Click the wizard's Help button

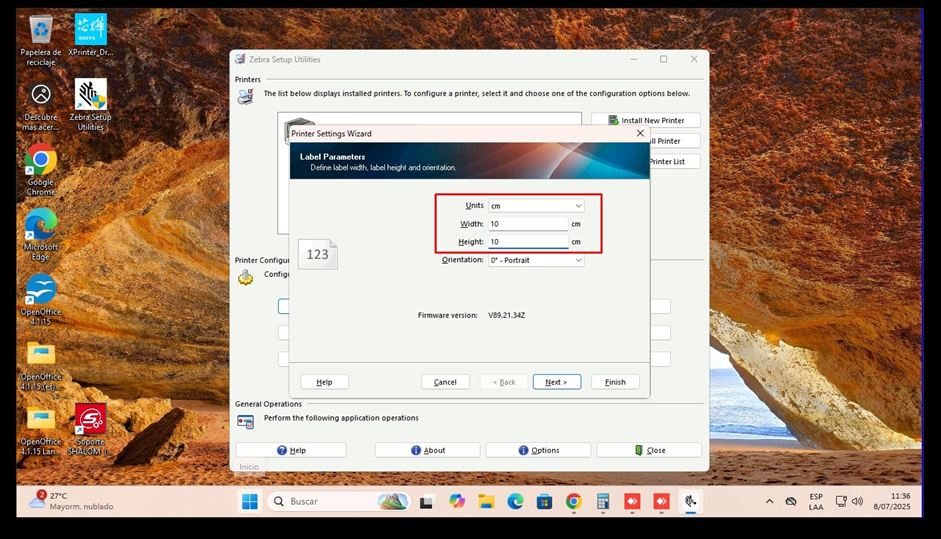tap(324, 382)
